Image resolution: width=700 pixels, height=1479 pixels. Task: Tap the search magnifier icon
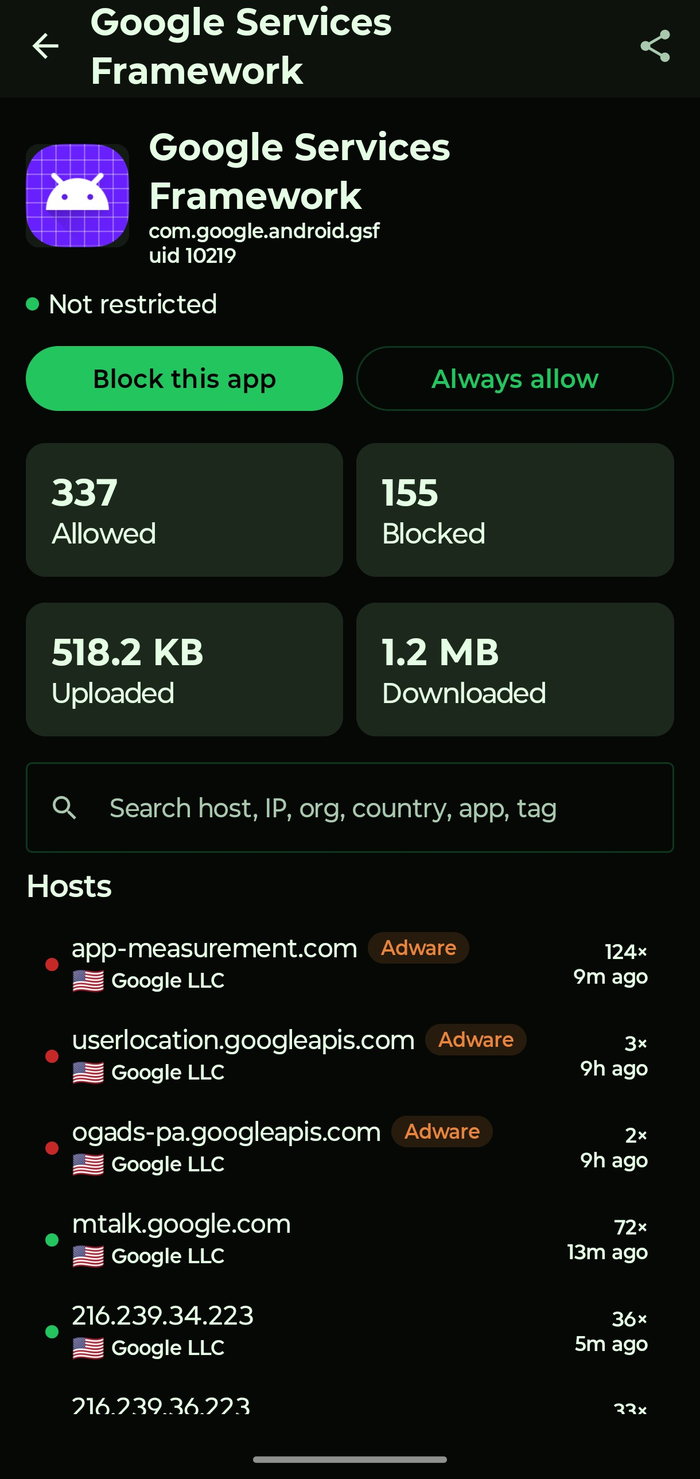pyautogui.click(x=64, y=808)
